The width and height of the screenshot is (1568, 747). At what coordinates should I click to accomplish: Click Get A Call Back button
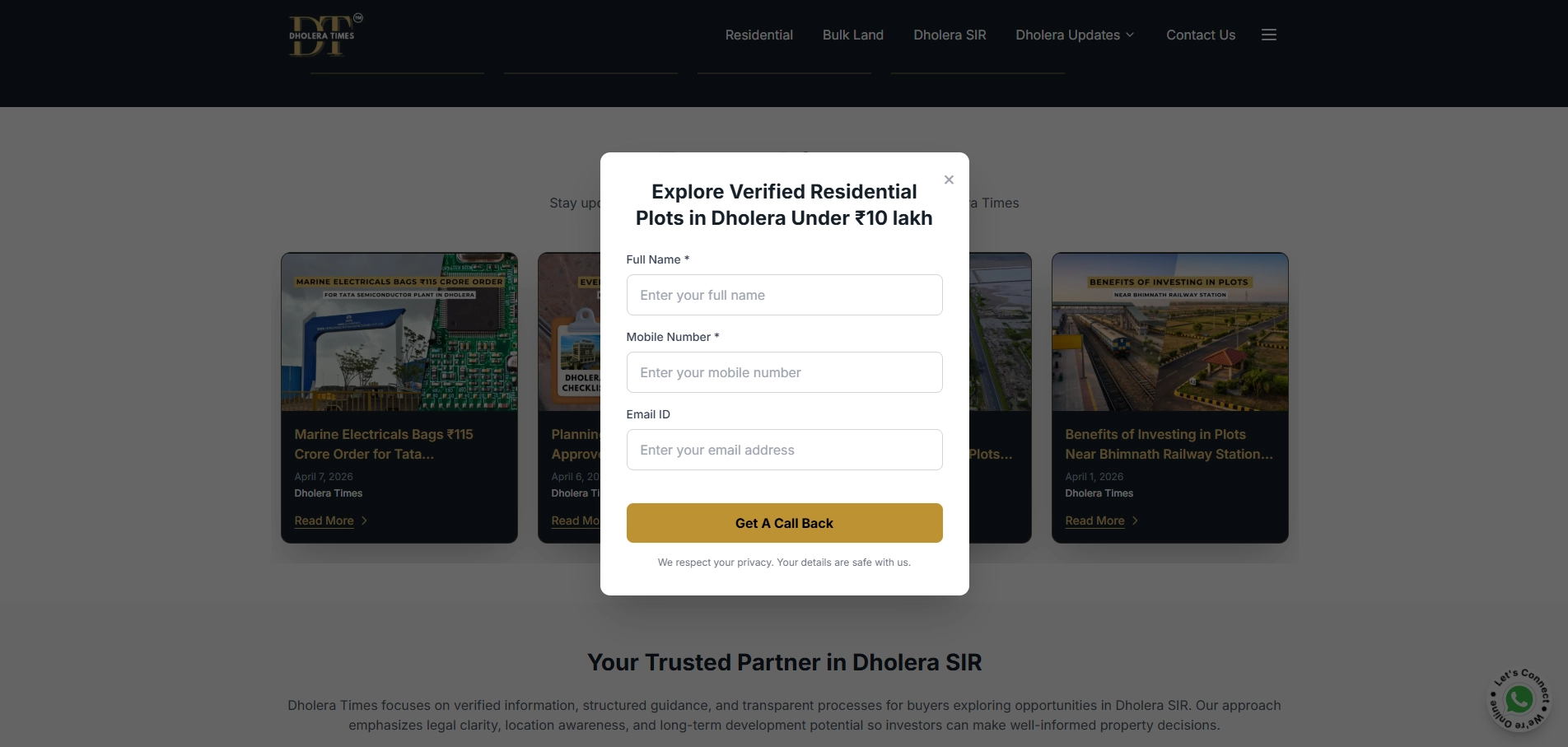(784, 523)
